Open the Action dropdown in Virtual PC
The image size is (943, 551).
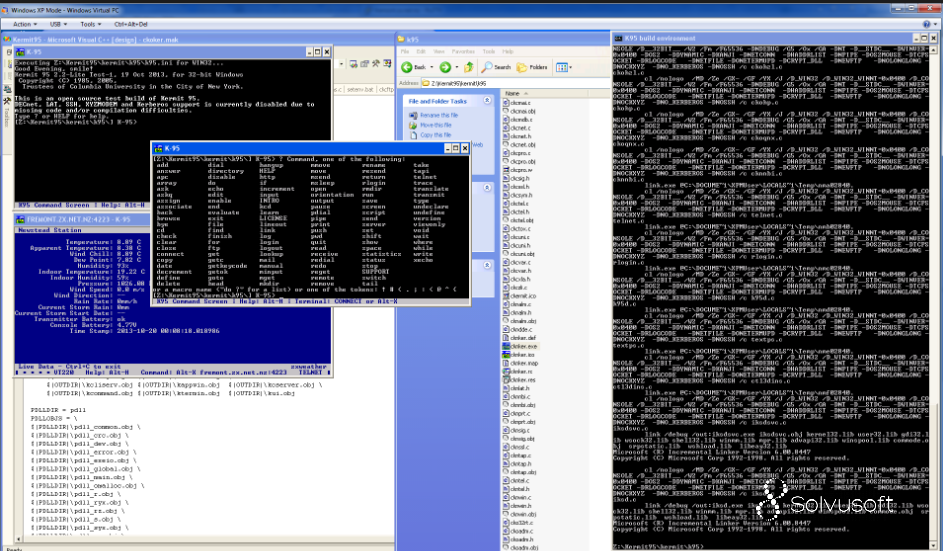coord(25,24)
